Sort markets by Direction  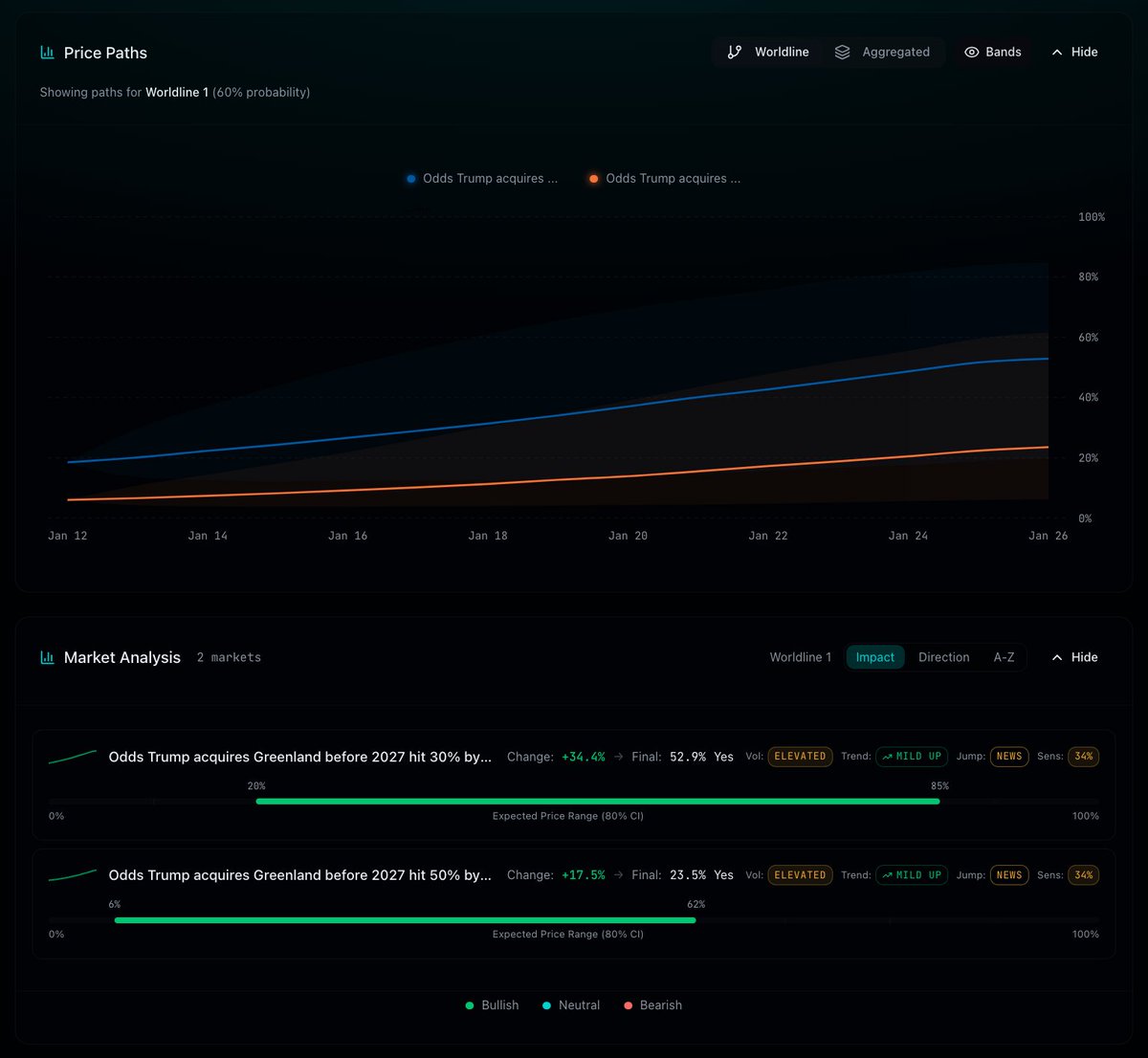point(943,657)
